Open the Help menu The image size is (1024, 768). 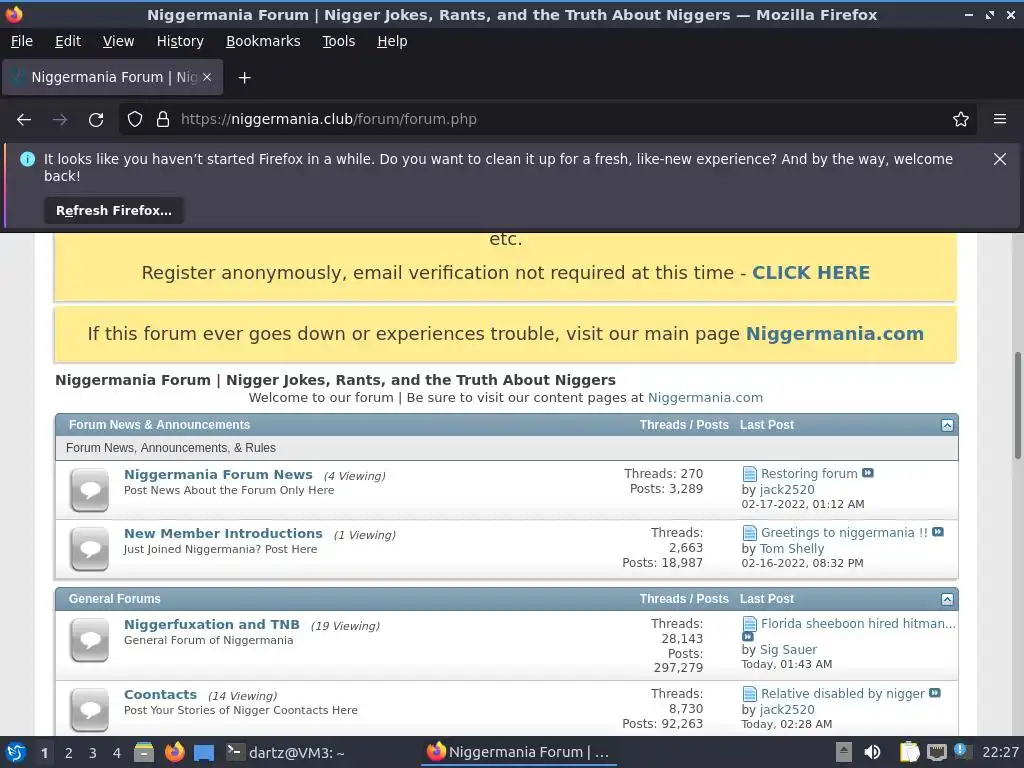pyautogui.click(x=392, y=41)
